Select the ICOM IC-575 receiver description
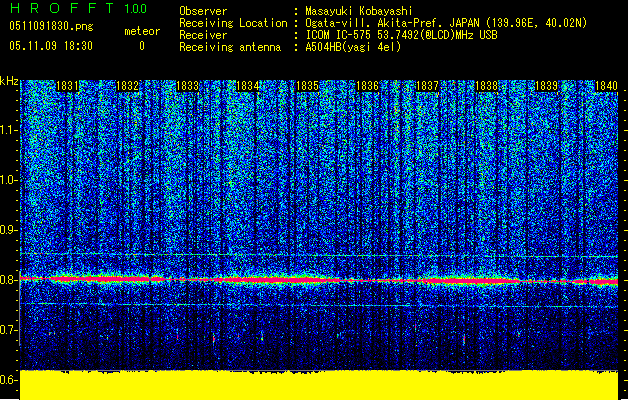This screenshot has height=400, width=629. [x=401, y=35]
